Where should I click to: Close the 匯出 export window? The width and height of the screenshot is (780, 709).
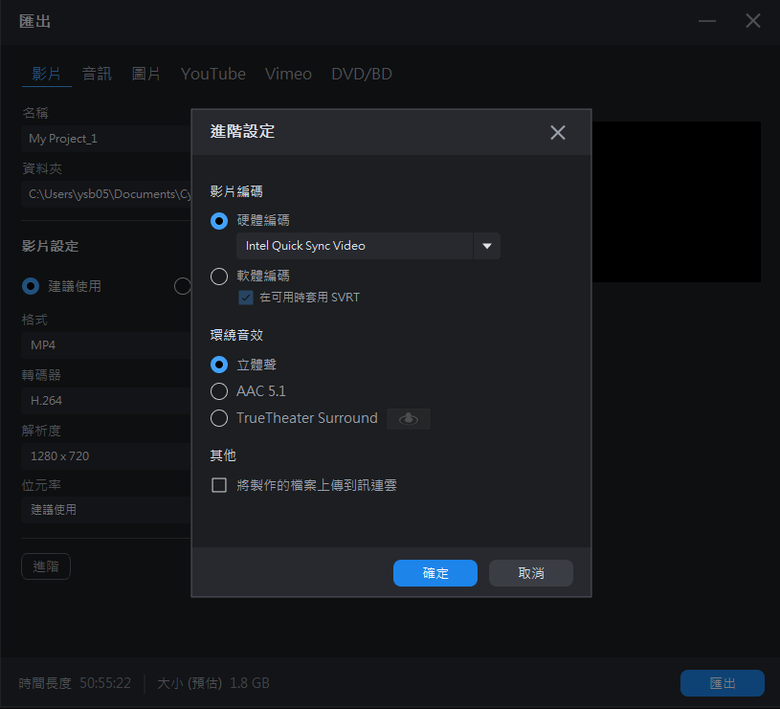tap(753, 21)
